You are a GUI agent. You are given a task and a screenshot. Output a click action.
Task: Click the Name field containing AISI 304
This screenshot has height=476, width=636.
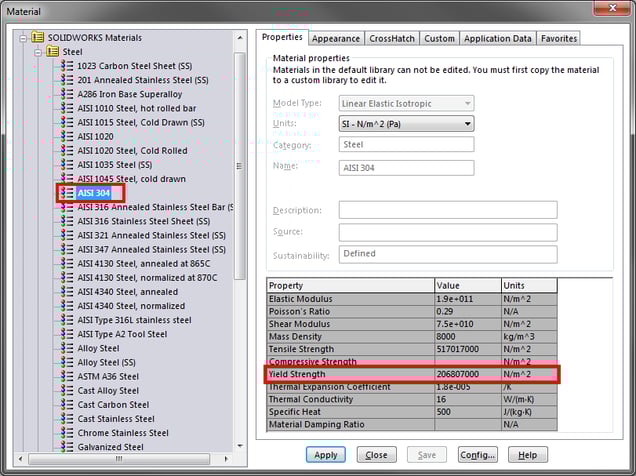tap(406, 168)
